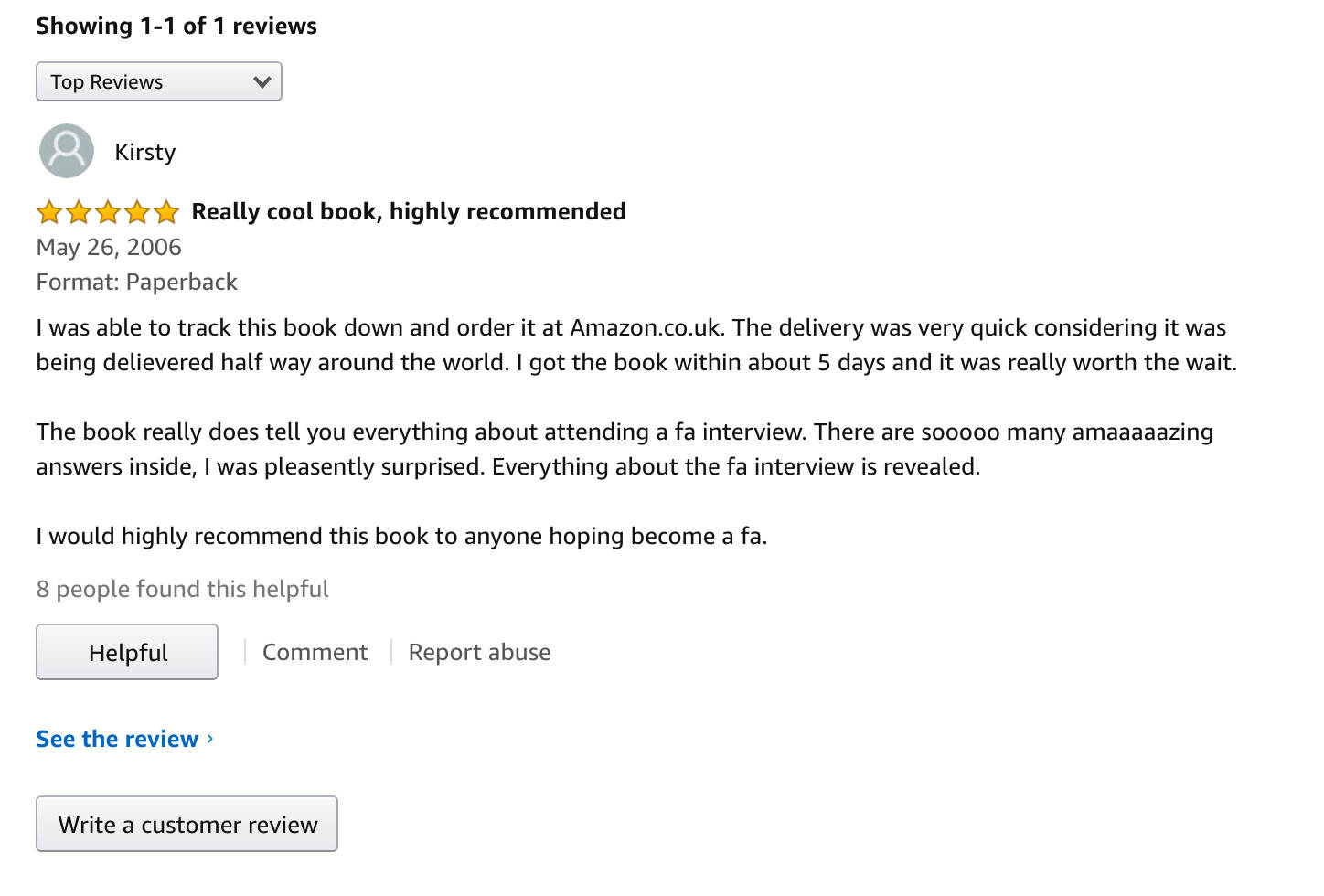Click the review date May 26, 2006
1324x896 pixels.
109,247
